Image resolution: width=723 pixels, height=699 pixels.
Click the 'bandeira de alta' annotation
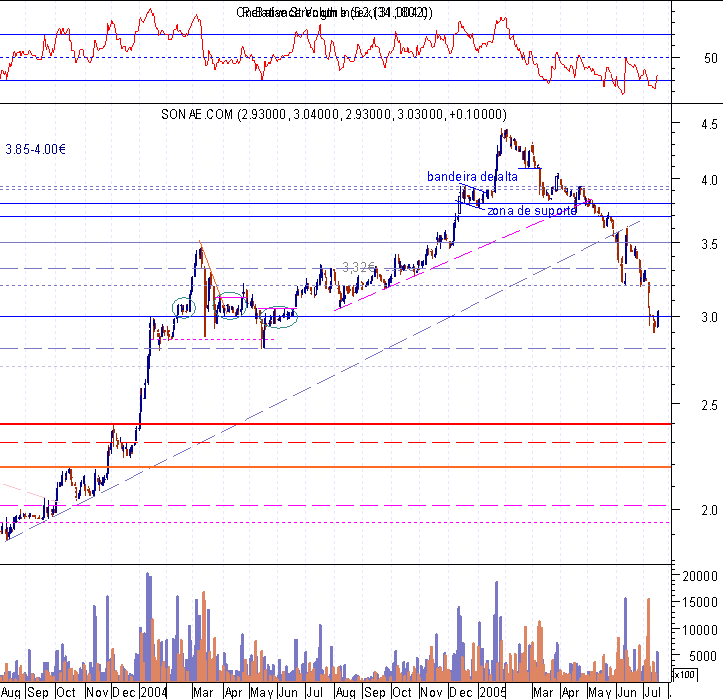pyautogui.click(x=472, y=177)
